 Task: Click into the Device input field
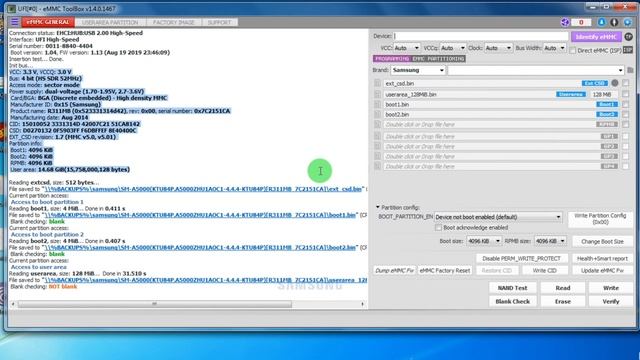click(481, 36)
